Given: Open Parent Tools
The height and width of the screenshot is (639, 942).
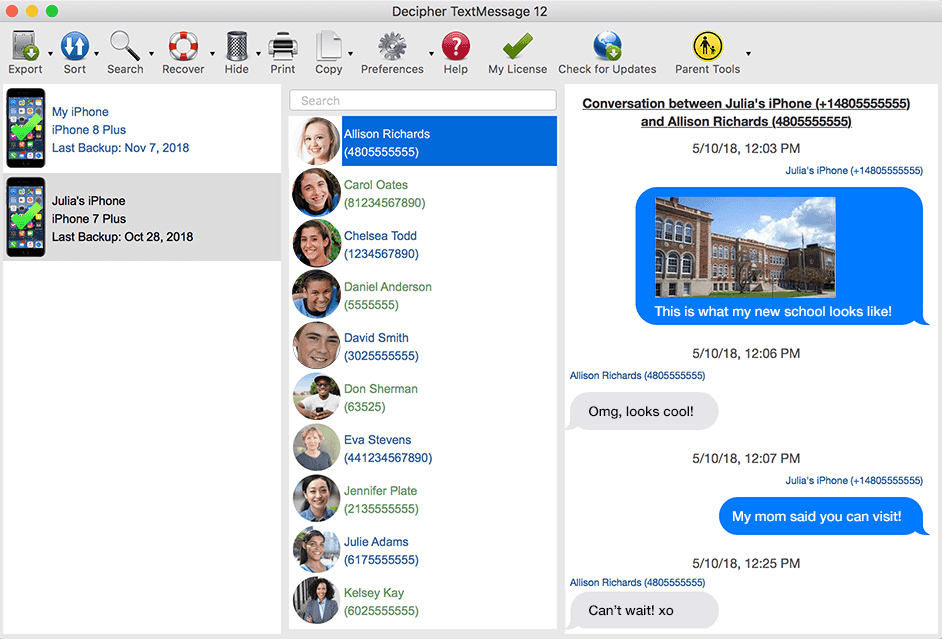Looking at the screenshot, I should tap(707, 45).
